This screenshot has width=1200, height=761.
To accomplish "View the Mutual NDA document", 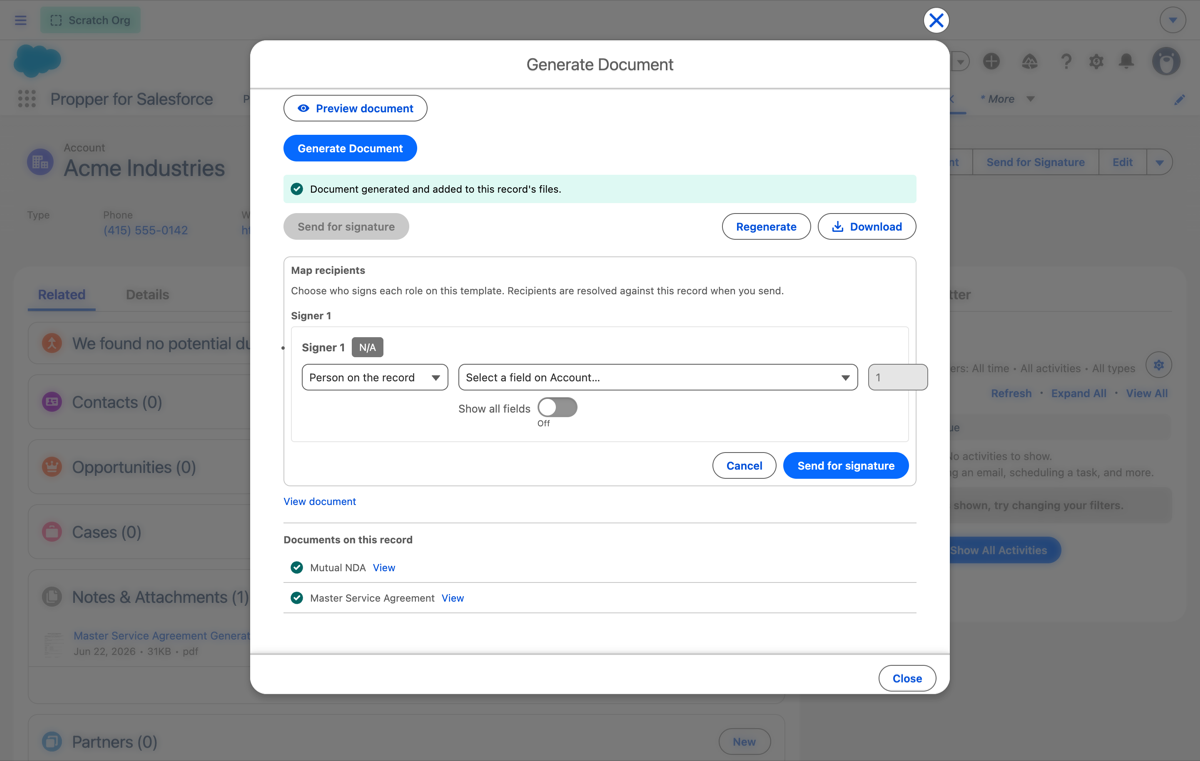I will point(384,567).
